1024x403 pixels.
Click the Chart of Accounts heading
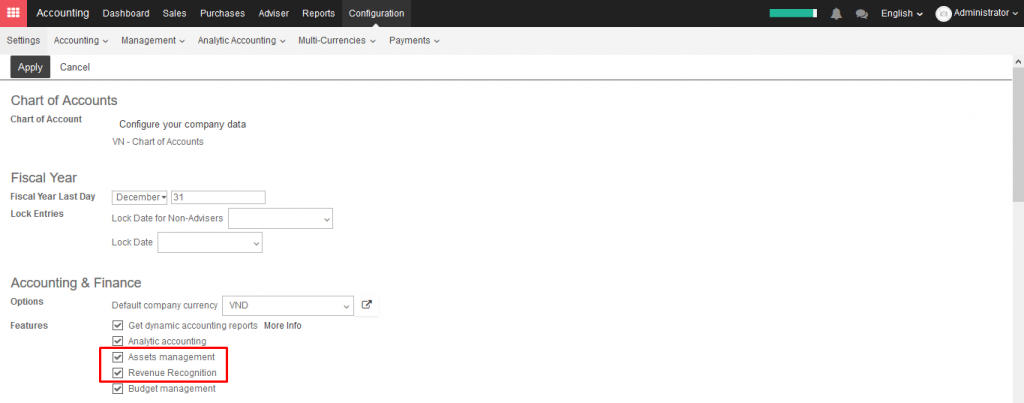[64, 101]
